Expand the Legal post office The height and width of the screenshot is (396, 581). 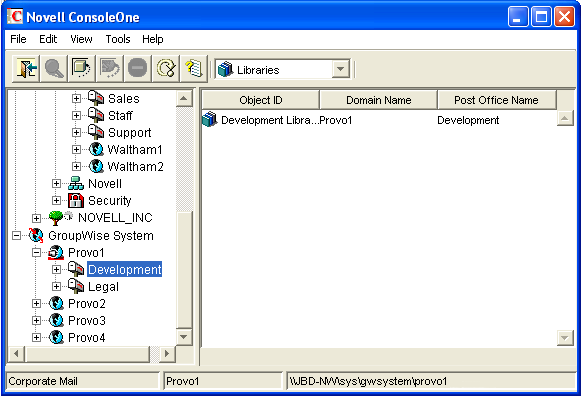pos(56,287)
